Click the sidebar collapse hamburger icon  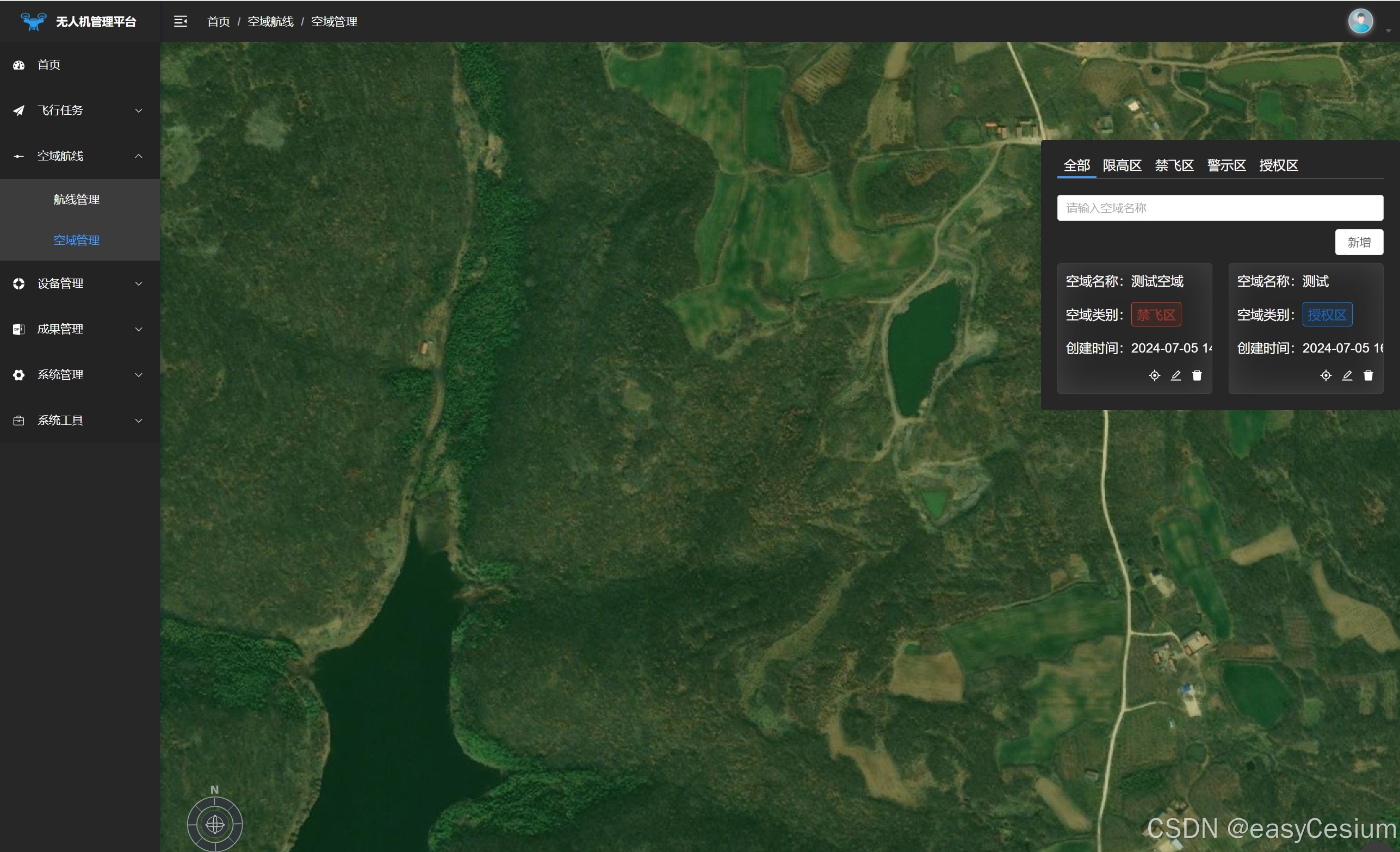181,22
